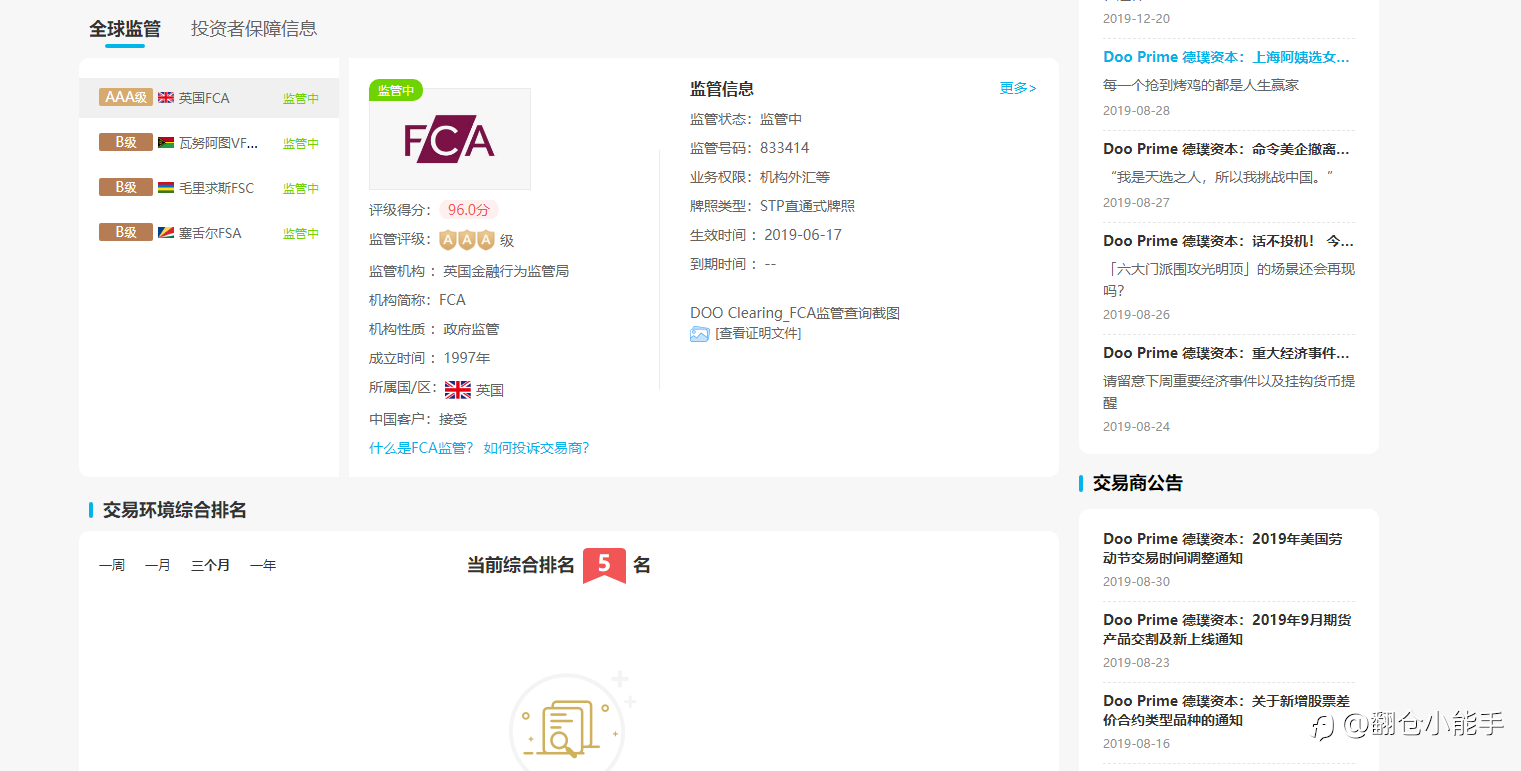The image size is (1521, 771).
Task: Click the Vanuatu flag icon in list
Action: tap(166, 143)
